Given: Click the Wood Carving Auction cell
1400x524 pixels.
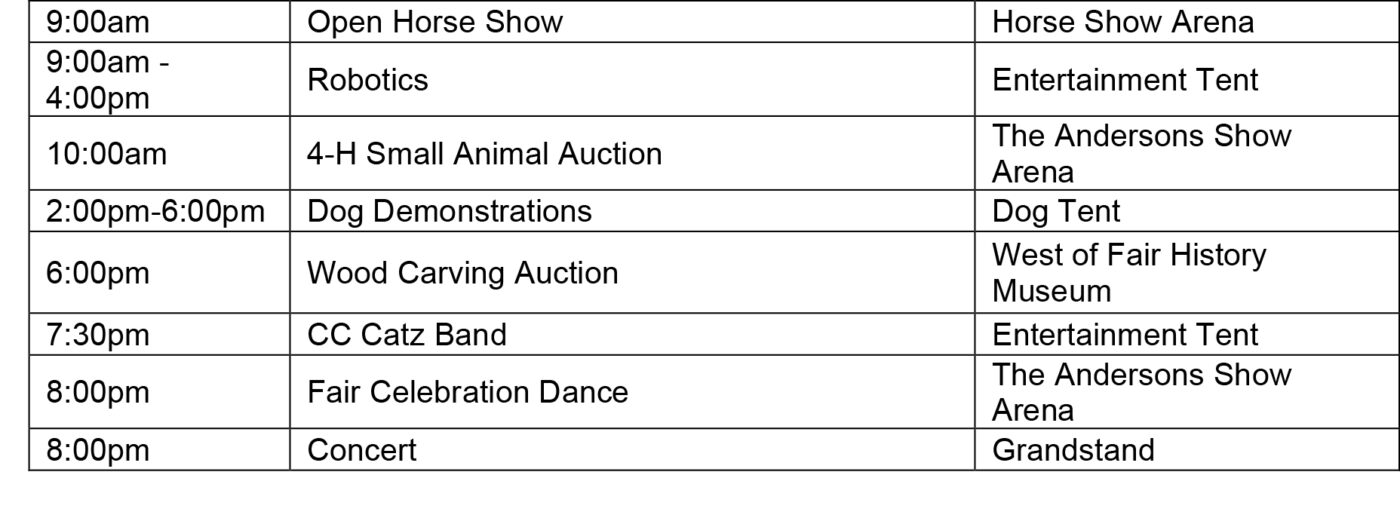Looking at the screenshot, I should (x=462, y=273).
